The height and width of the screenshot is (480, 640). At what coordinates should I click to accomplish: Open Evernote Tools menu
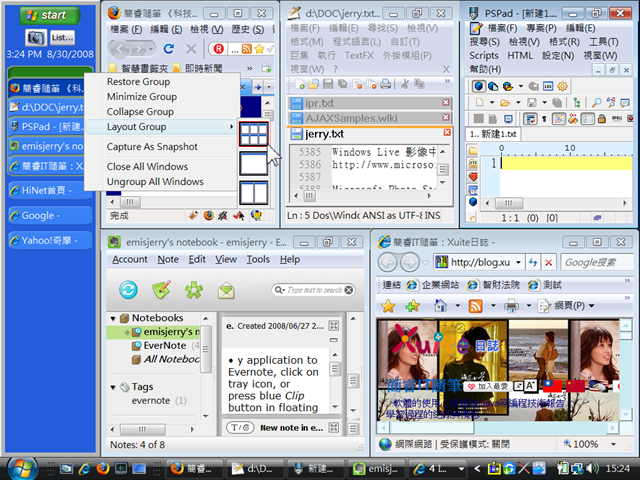pos(258,259)
